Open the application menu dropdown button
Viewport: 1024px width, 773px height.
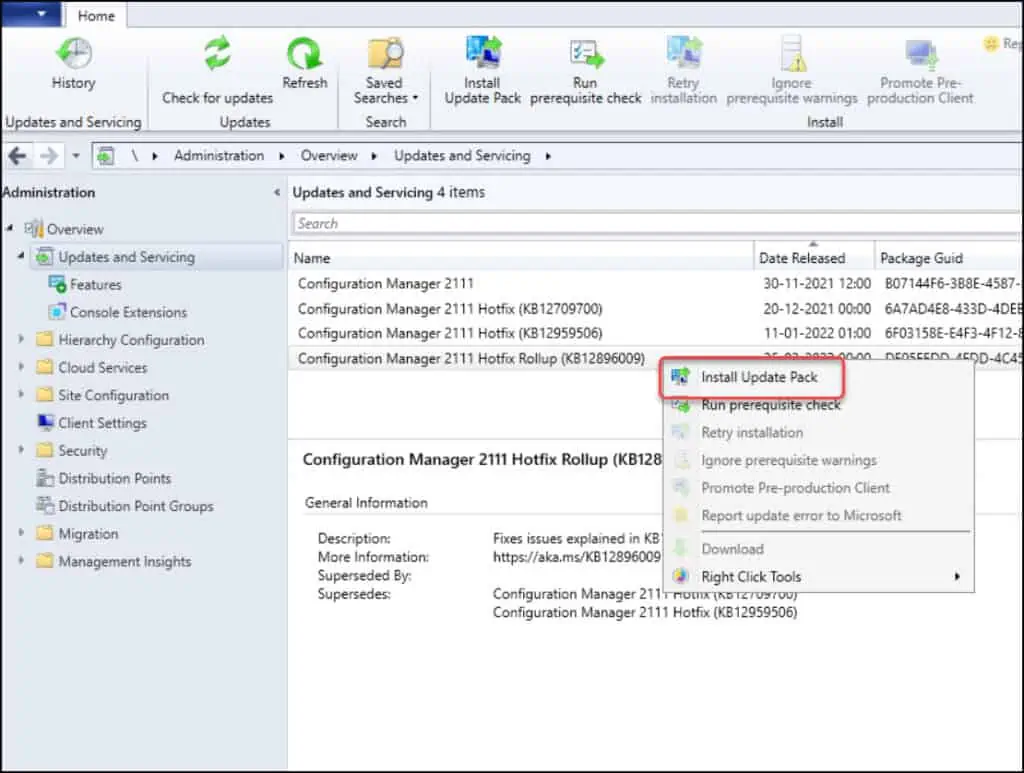pos(31,14)
